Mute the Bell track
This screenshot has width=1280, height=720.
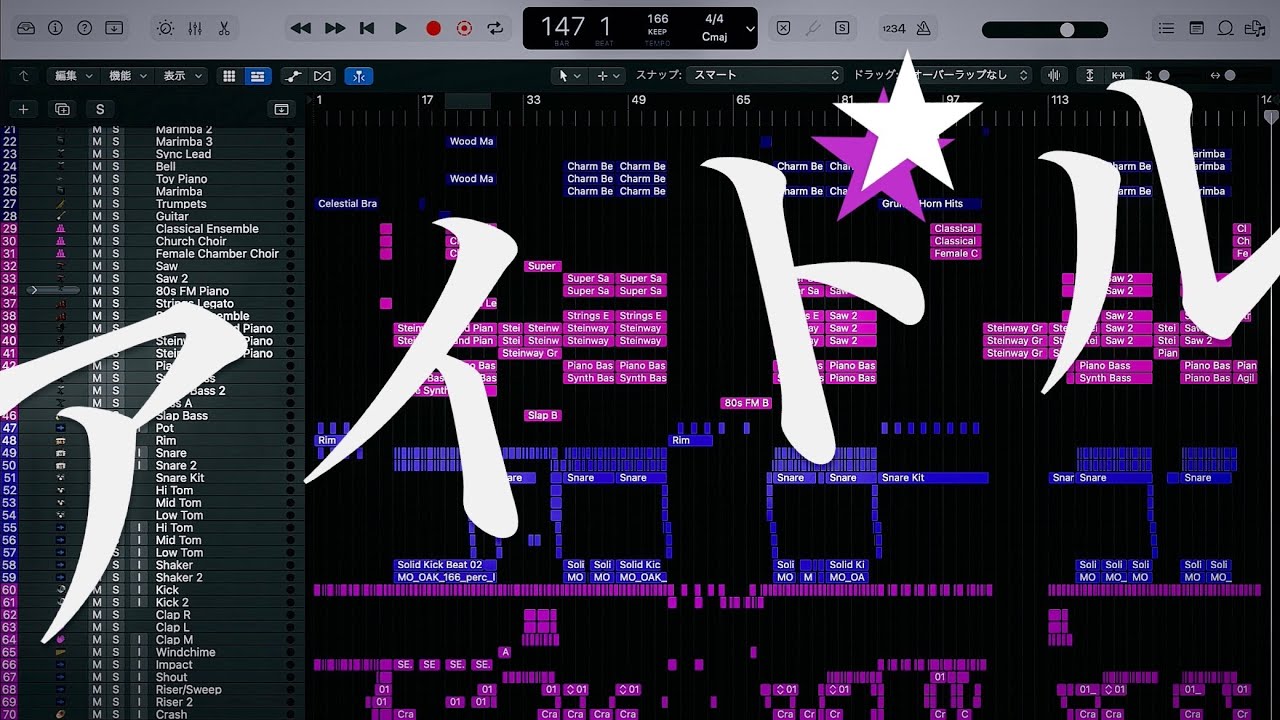pos(97,167)
